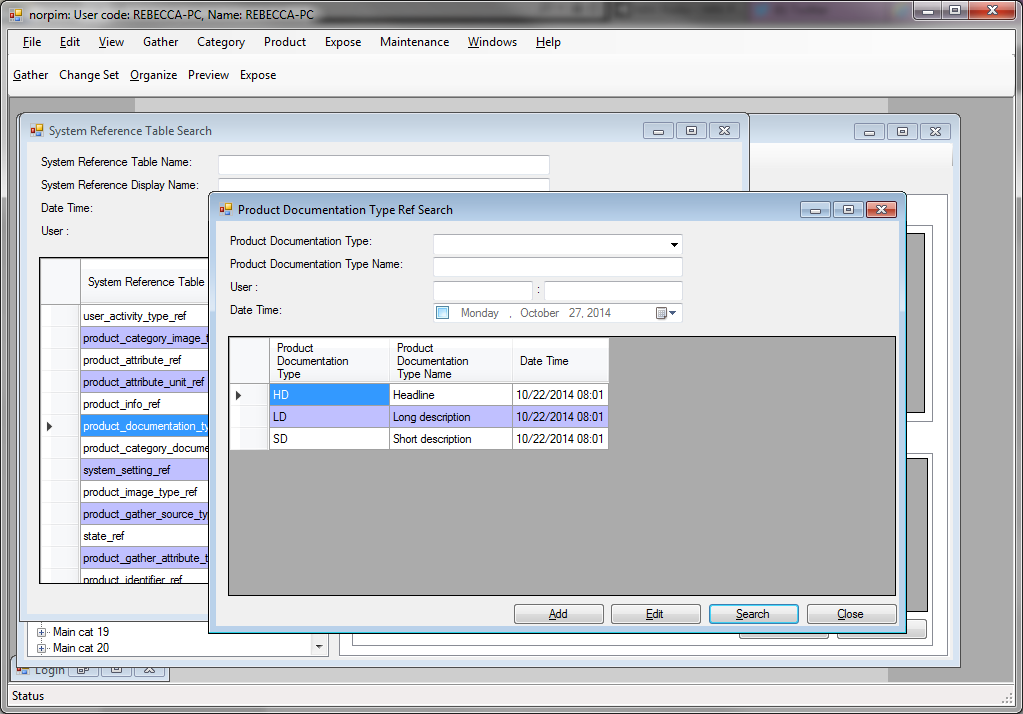
Task: Click the Product Documentation Type Ref Search window icon
Action: 226,209
